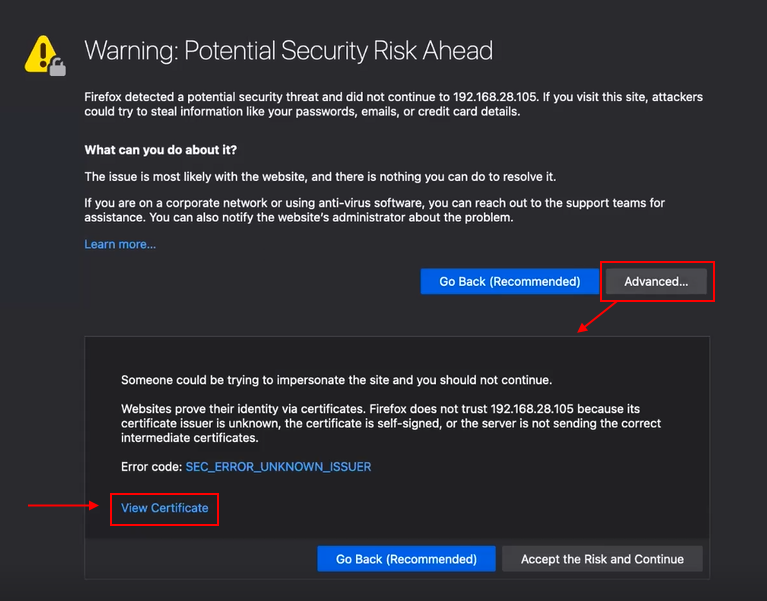Click the "What can you do about it?" subheading
The image size is (767, 601).
tap(160, 150)
